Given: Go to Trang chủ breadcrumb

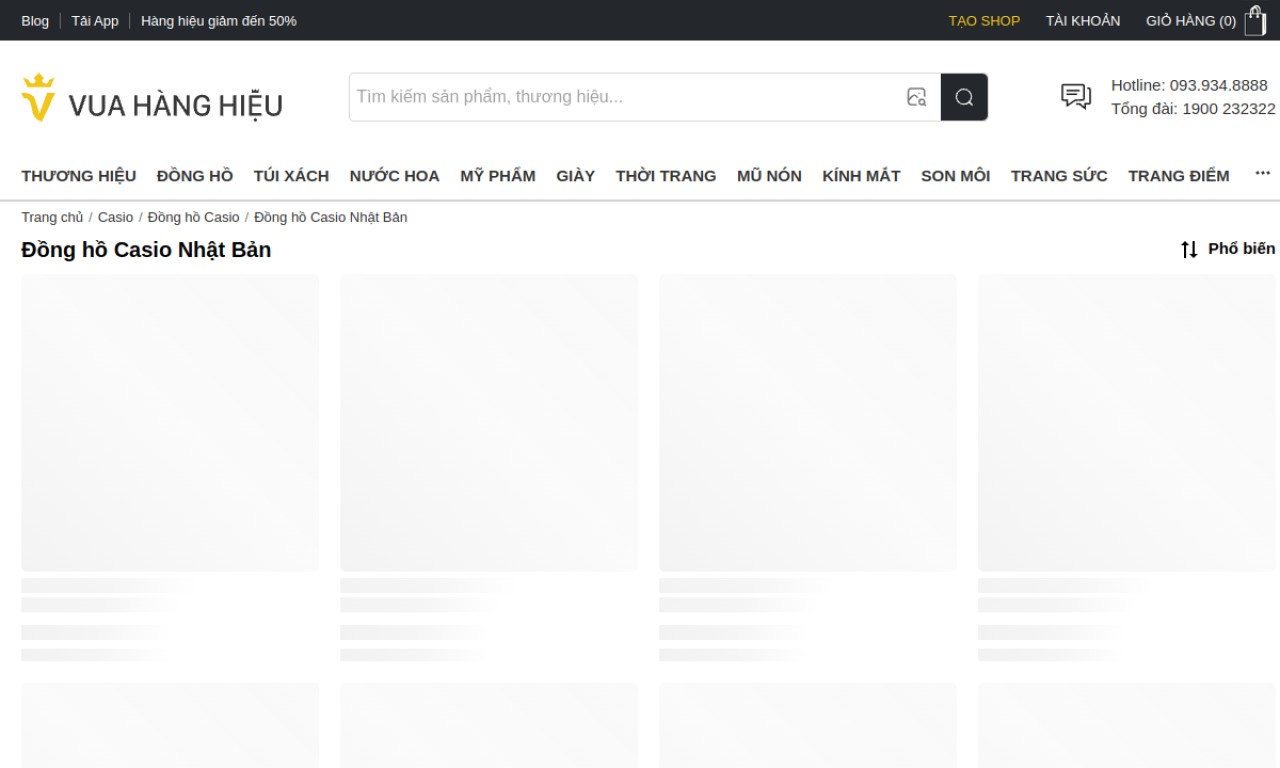Looking at the screenshot, I should pyautogui.click(x=52, y=217).
